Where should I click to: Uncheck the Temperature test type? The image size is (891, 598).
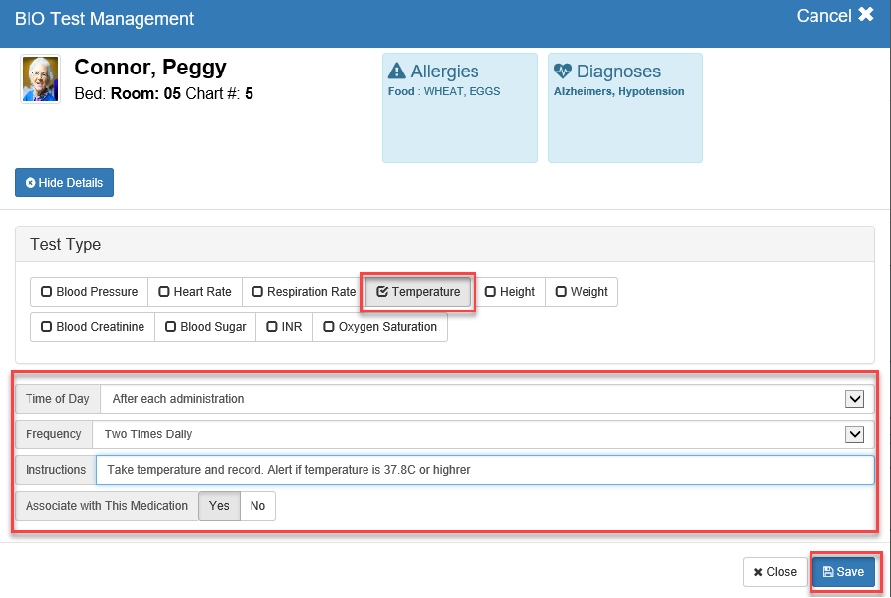[418, 292]
